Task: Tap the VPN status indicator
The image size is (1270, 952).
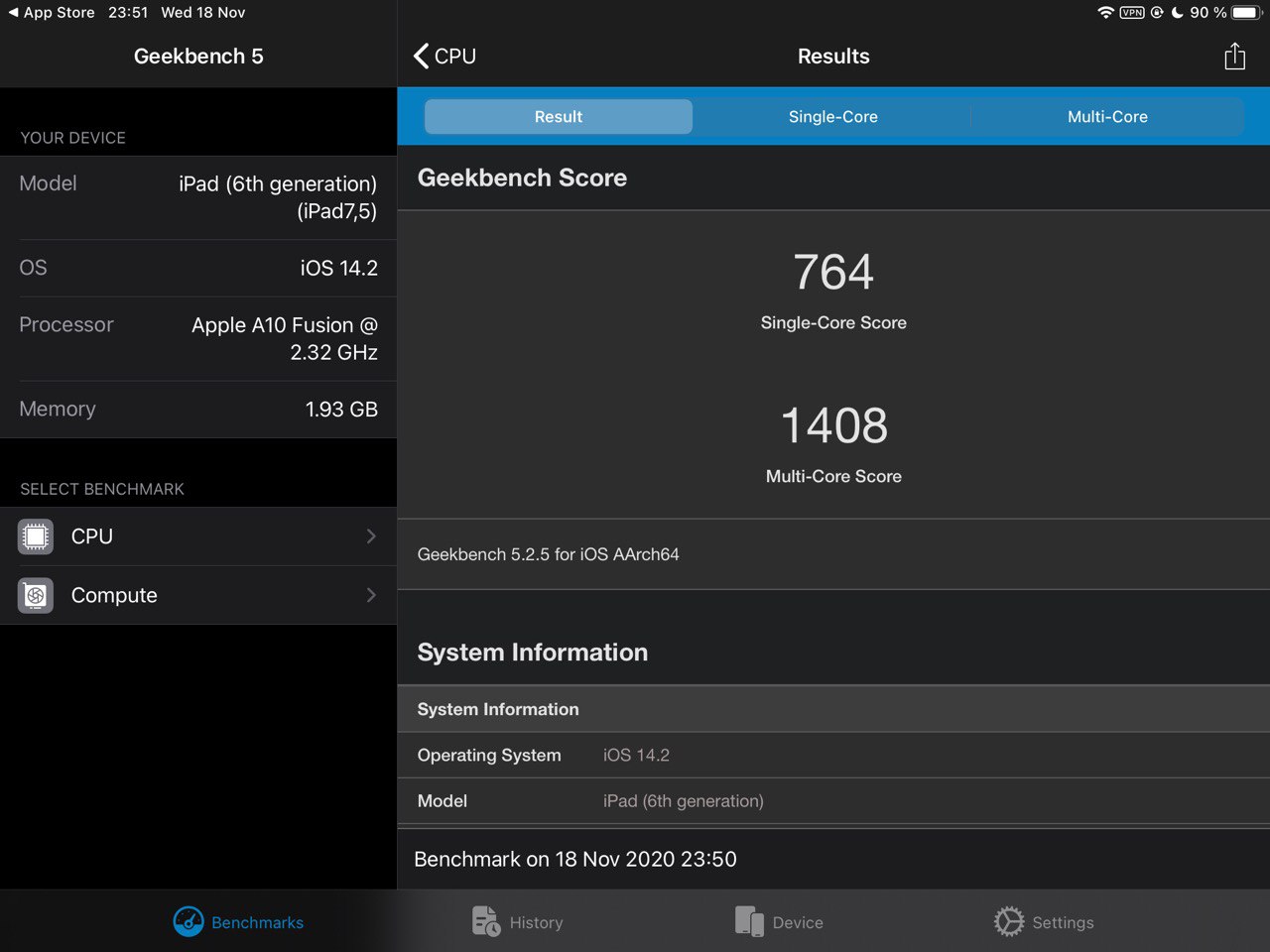Action: 1132,12
